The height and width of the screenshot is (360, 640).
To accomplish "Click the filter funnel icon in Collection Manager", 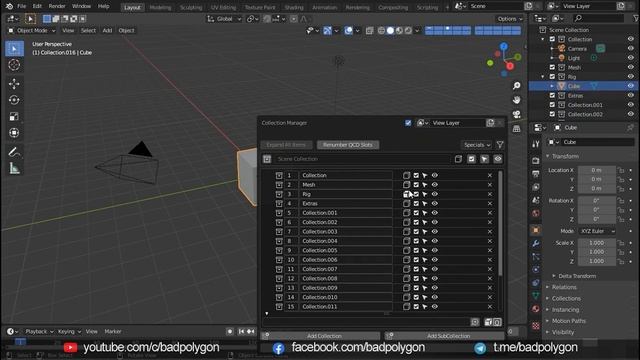I will pyautogui.click(x=500, y=145).
